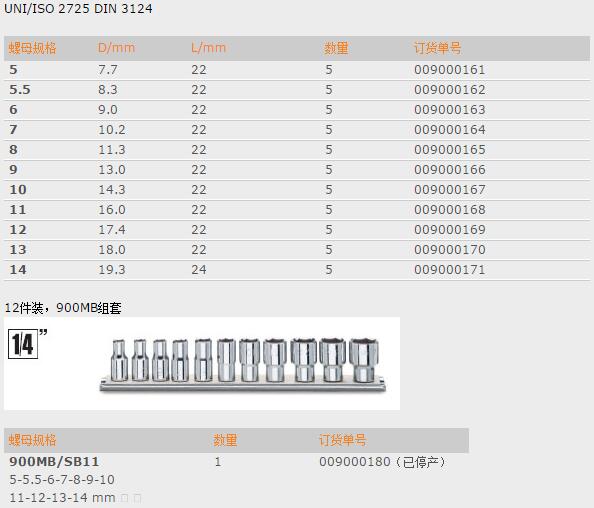This screenshot has width=594, height=508.
Task: Click the L value 24 cell
Action: (199, 270)
